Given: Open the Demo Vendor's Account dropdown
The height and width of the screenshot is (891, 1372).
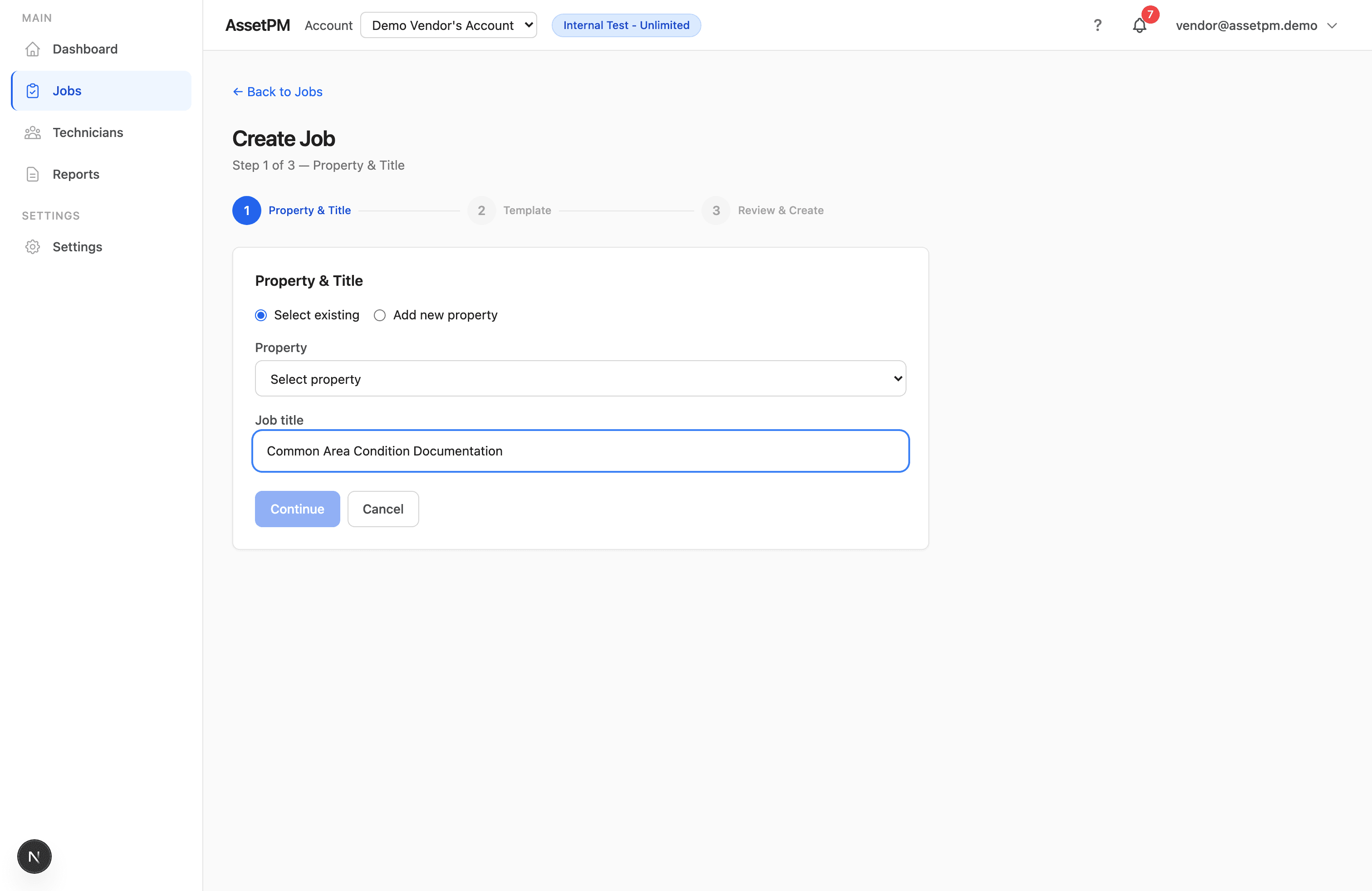Looking at the screenshot, I should click(x=449, y=25).
